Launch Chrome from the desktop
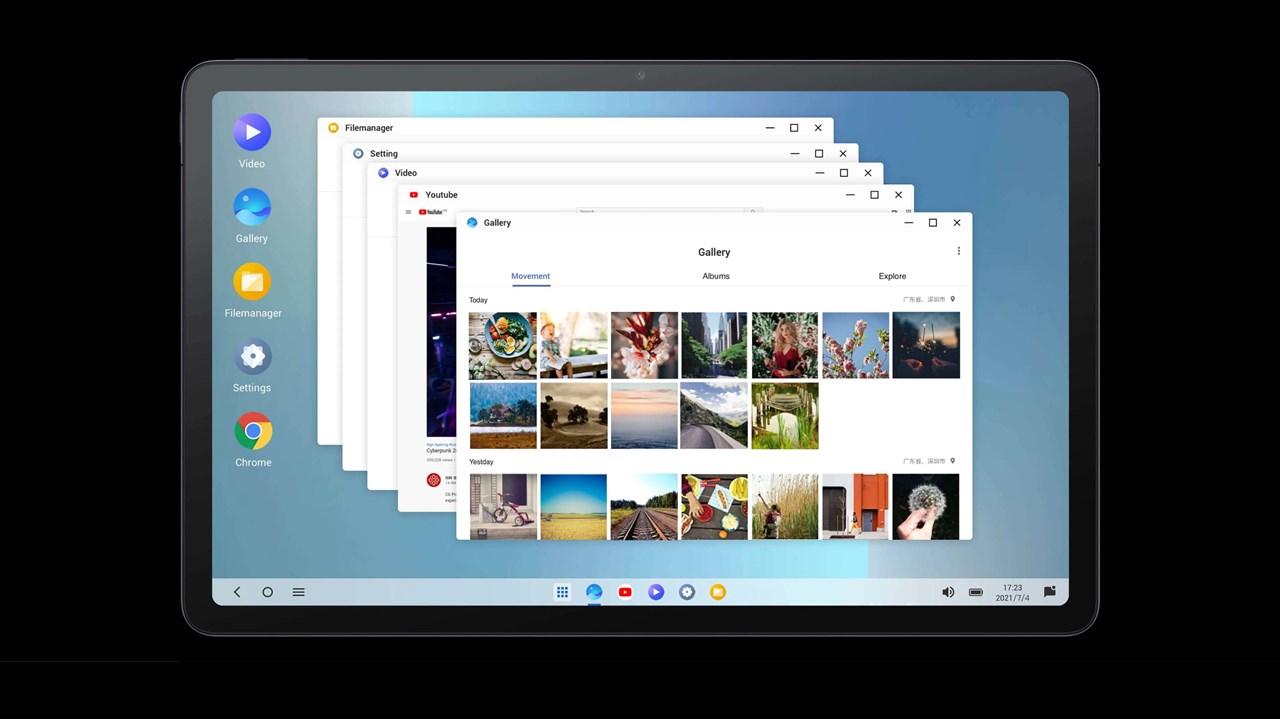This screenshot has height=719, width=1280. coord(251,431)
